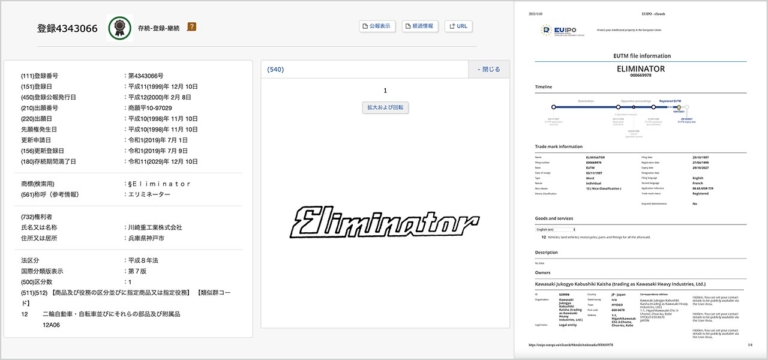Select the status text 存続-登録-継続
Viewport: 768px width, 360px height.
click(159, 28)
